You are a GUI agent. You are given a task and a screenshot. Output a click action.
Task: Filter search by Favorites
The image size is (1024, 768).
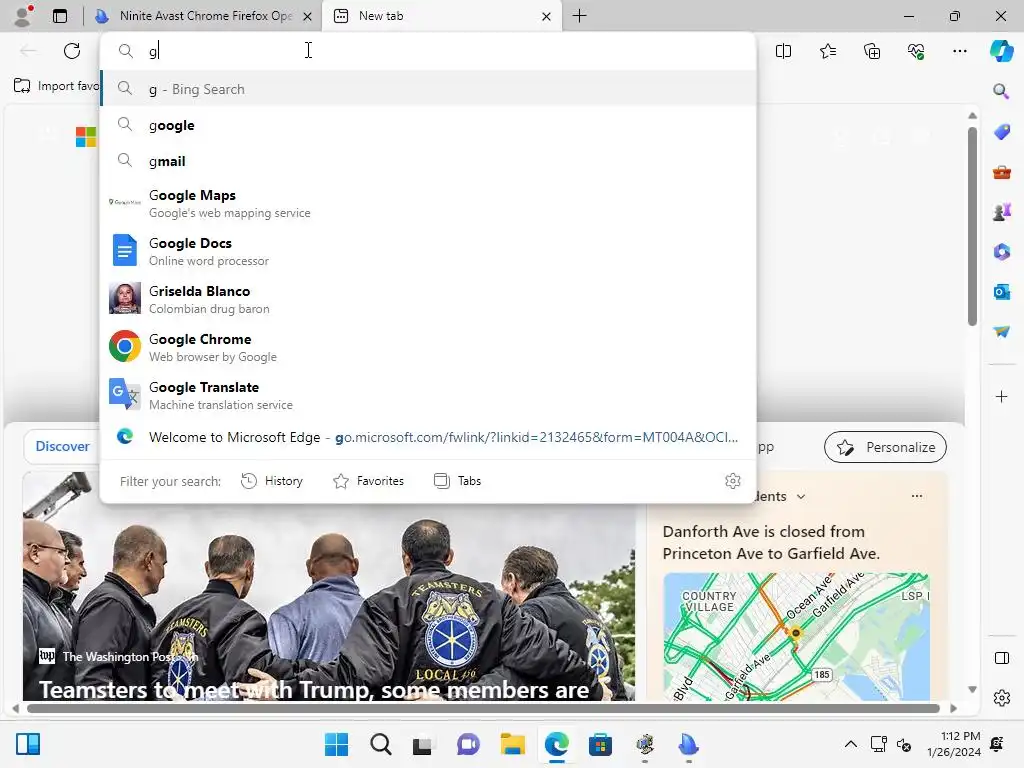coord(368,481)
